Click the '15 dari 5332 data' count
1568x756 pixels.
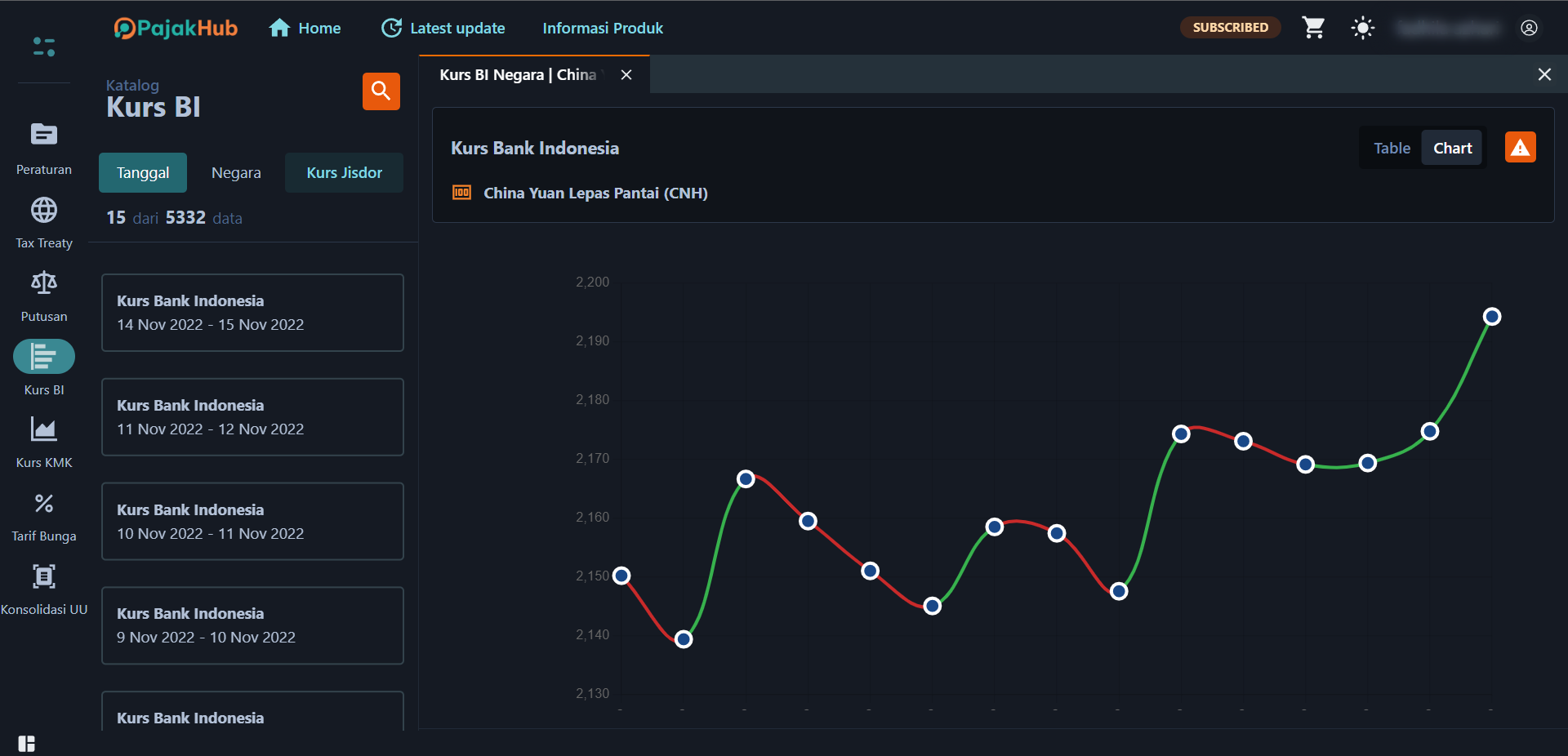pos(174,218)
